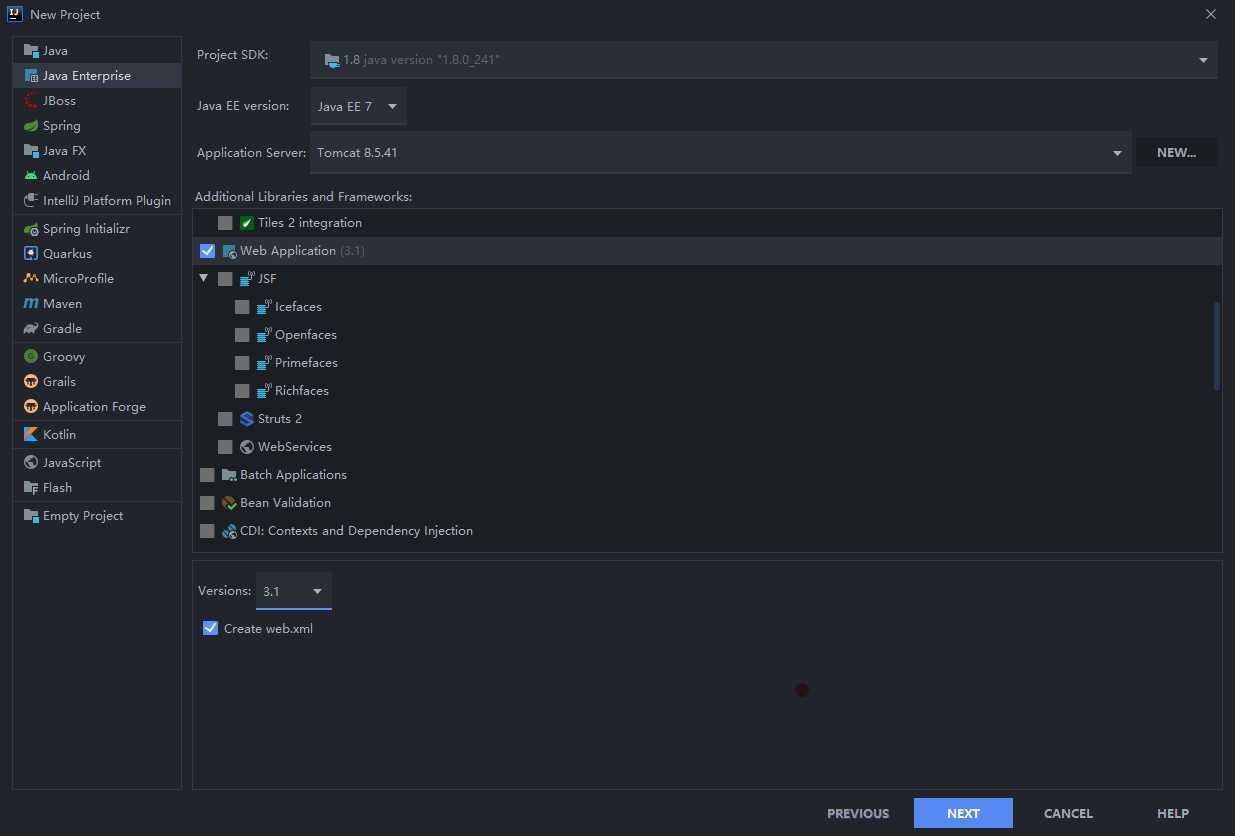Screen dimensions: 1235x836
Task: Enable the Richfaces checkbox
Action: point(242,391)
